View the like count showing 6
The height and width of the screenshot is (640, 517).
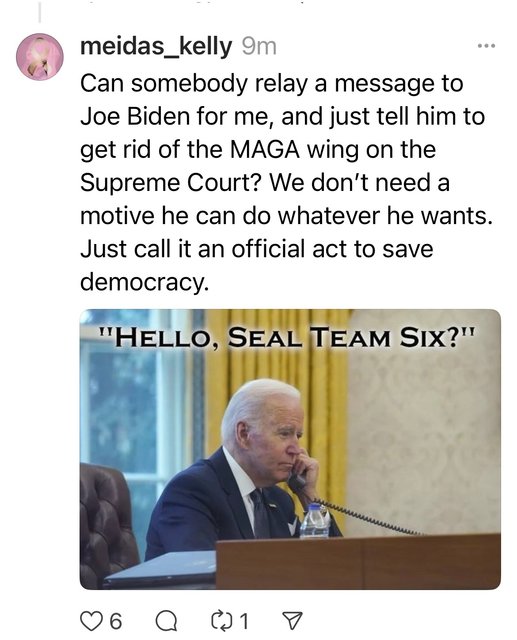coord(116,622)
